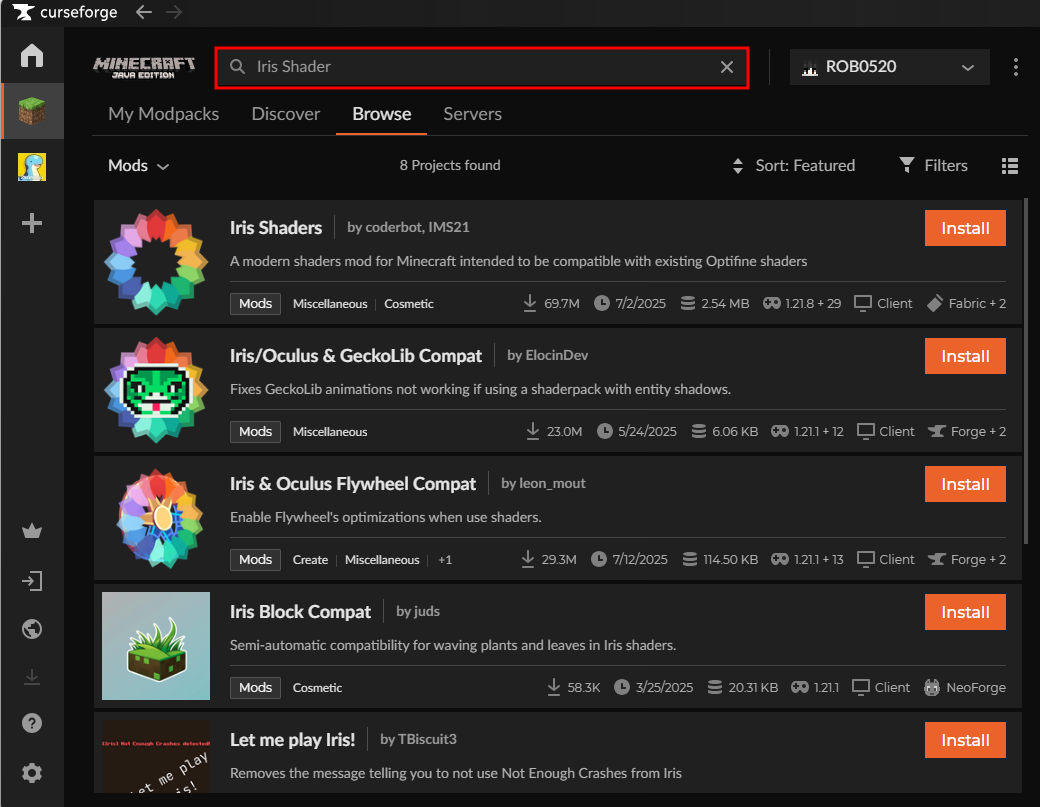Install Iris & Oculus Flywheel Compat
Image resolution: width=1040 pixels, height=807 pixels.
pos(965,484)
